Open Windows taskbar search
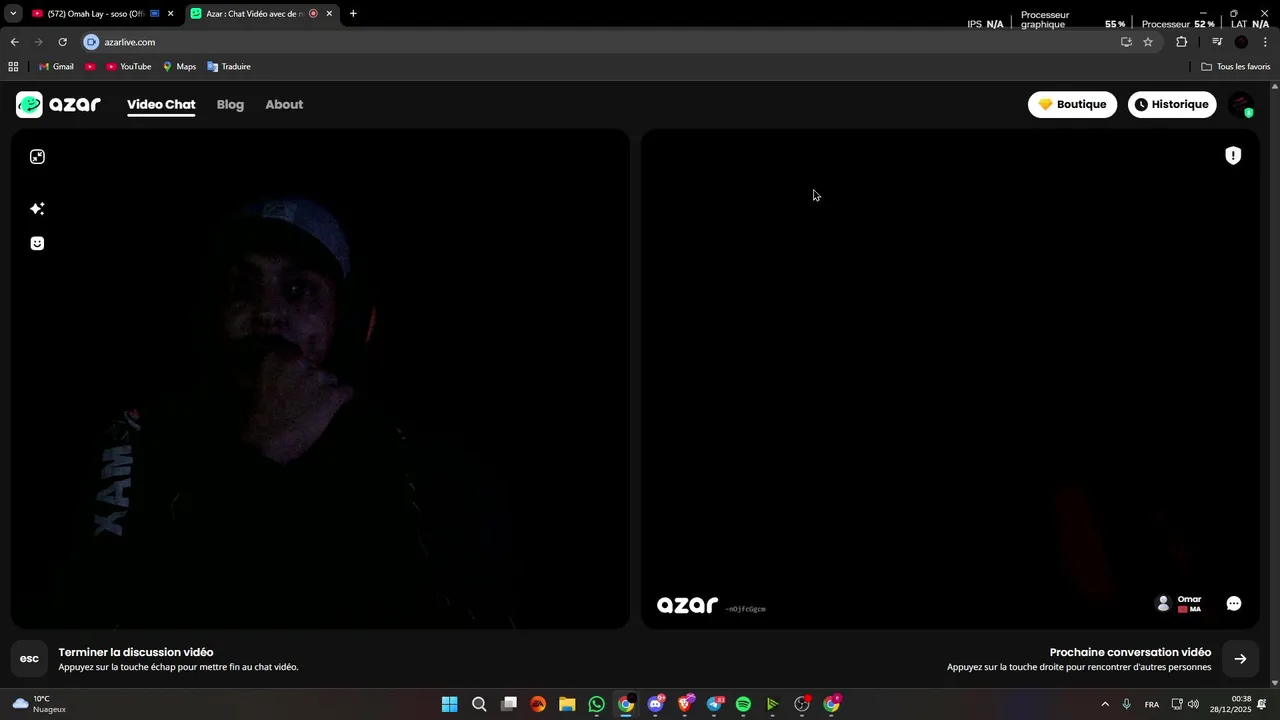This screenshot has height=720, width=1280. pyautogui.click(x=479, y=704)
